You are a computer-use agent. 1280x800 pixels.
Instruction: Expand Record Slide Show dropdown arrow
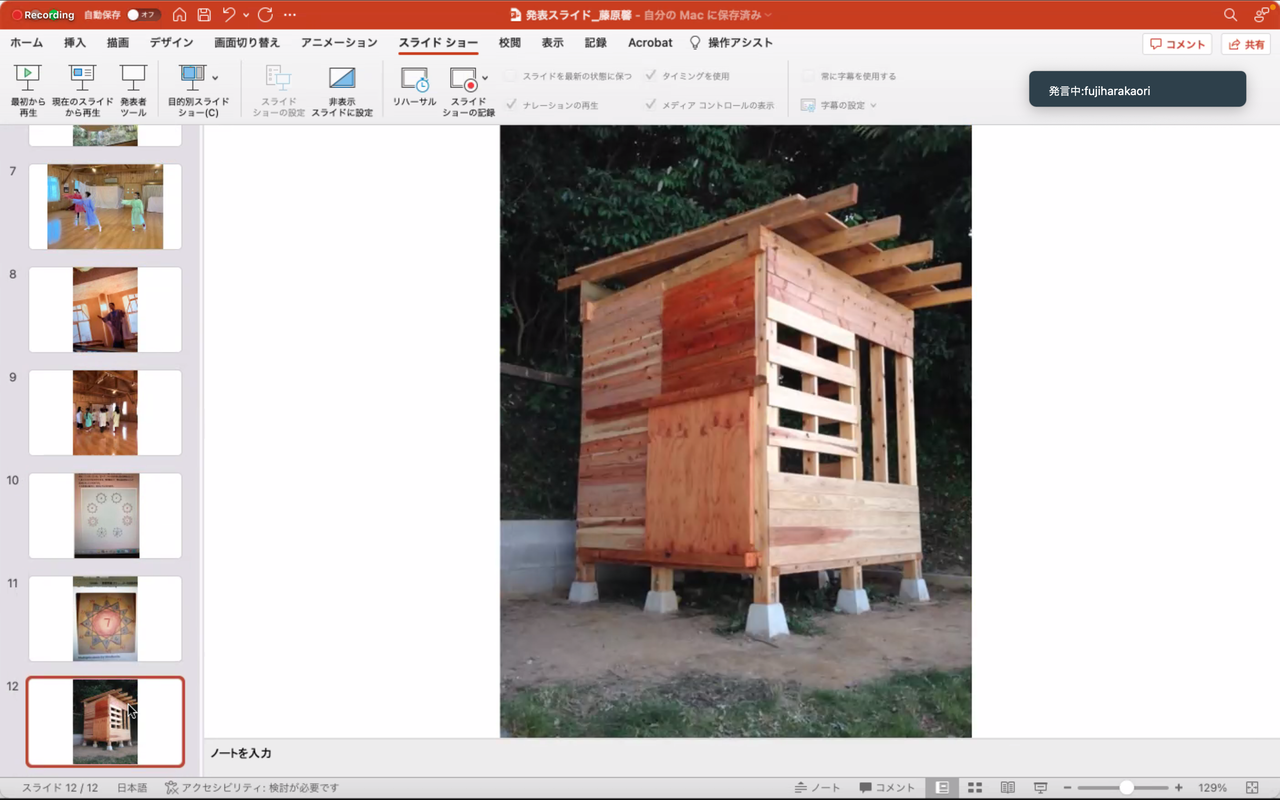pyautogui.click(x=485, y=78)
